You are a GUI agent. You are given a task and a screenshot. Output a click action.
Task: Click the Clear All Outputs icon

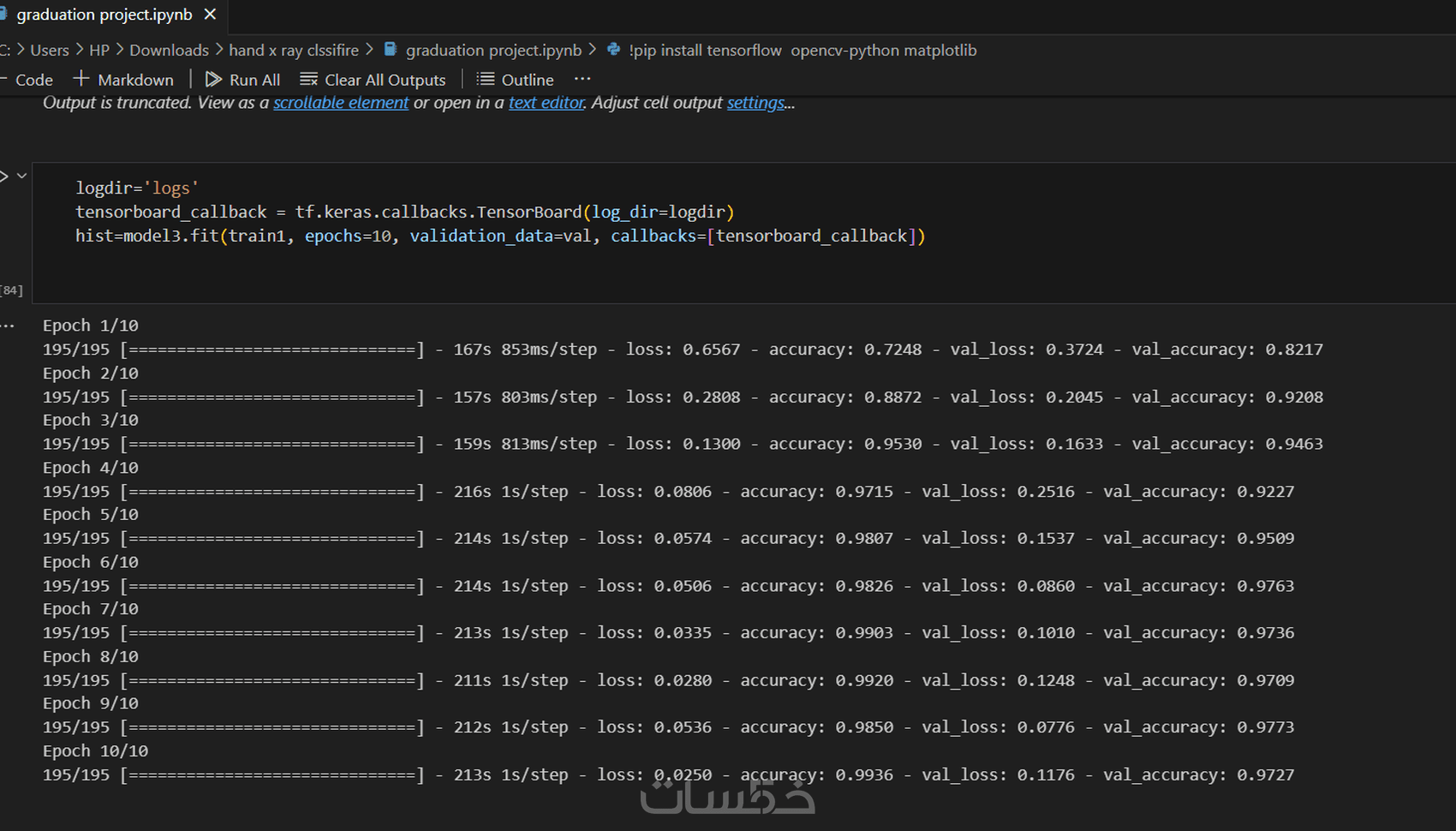pos(309,80)
